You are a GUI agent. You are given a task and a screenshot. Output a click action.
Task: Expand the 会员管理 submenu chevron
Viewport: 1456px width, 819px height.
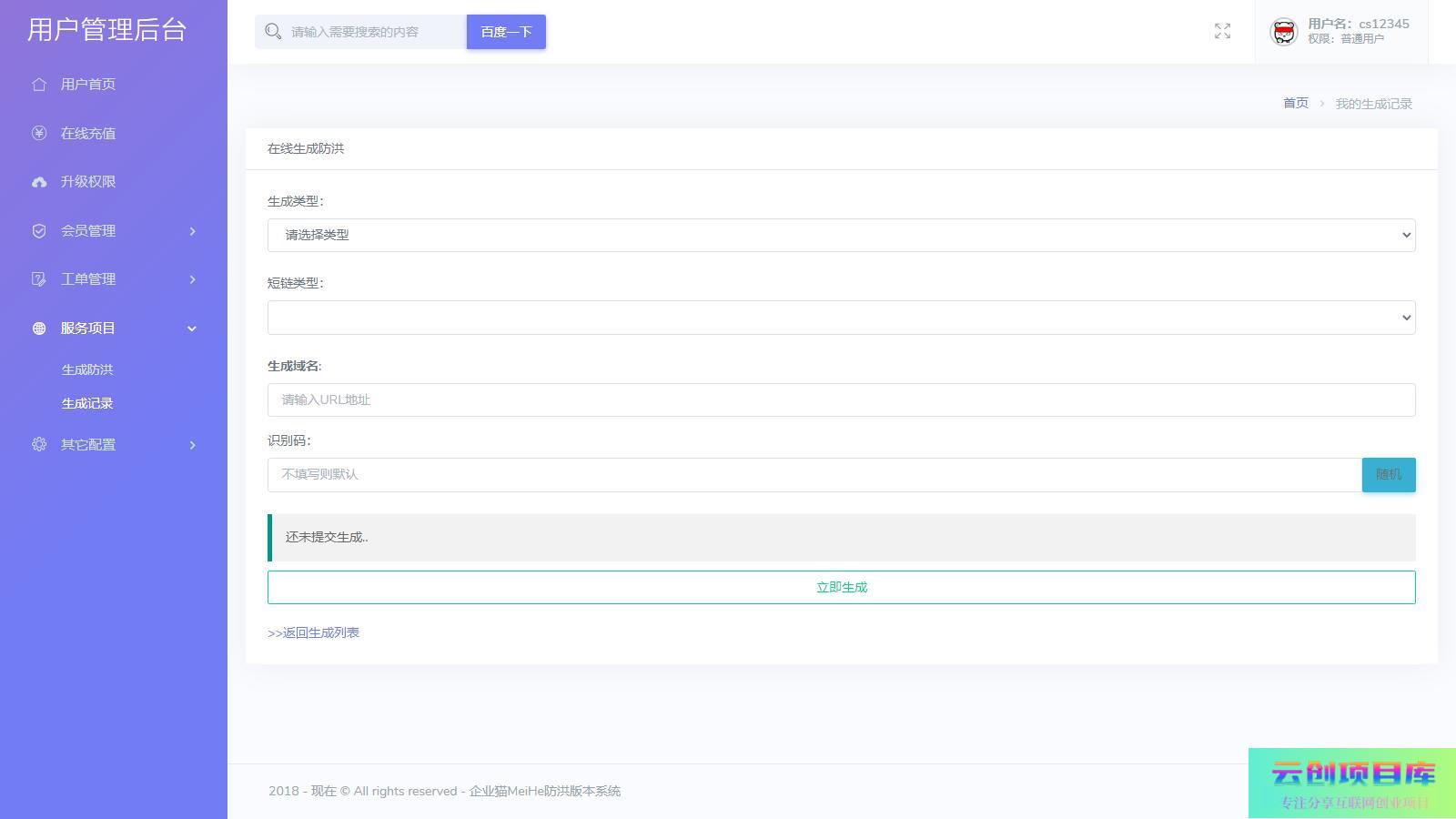192,231
